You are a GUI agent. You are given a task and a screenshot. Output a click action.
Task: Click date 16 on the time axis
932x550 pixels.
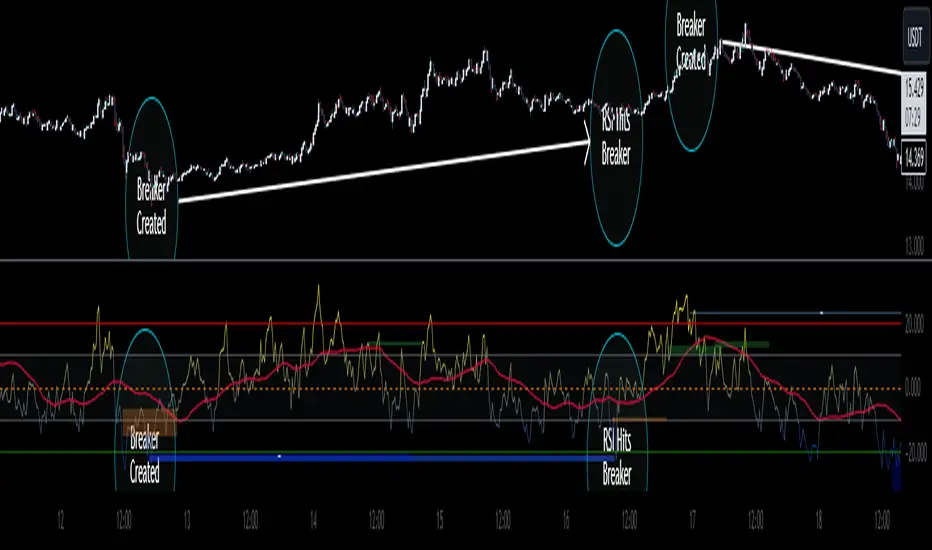pos(566,520)
